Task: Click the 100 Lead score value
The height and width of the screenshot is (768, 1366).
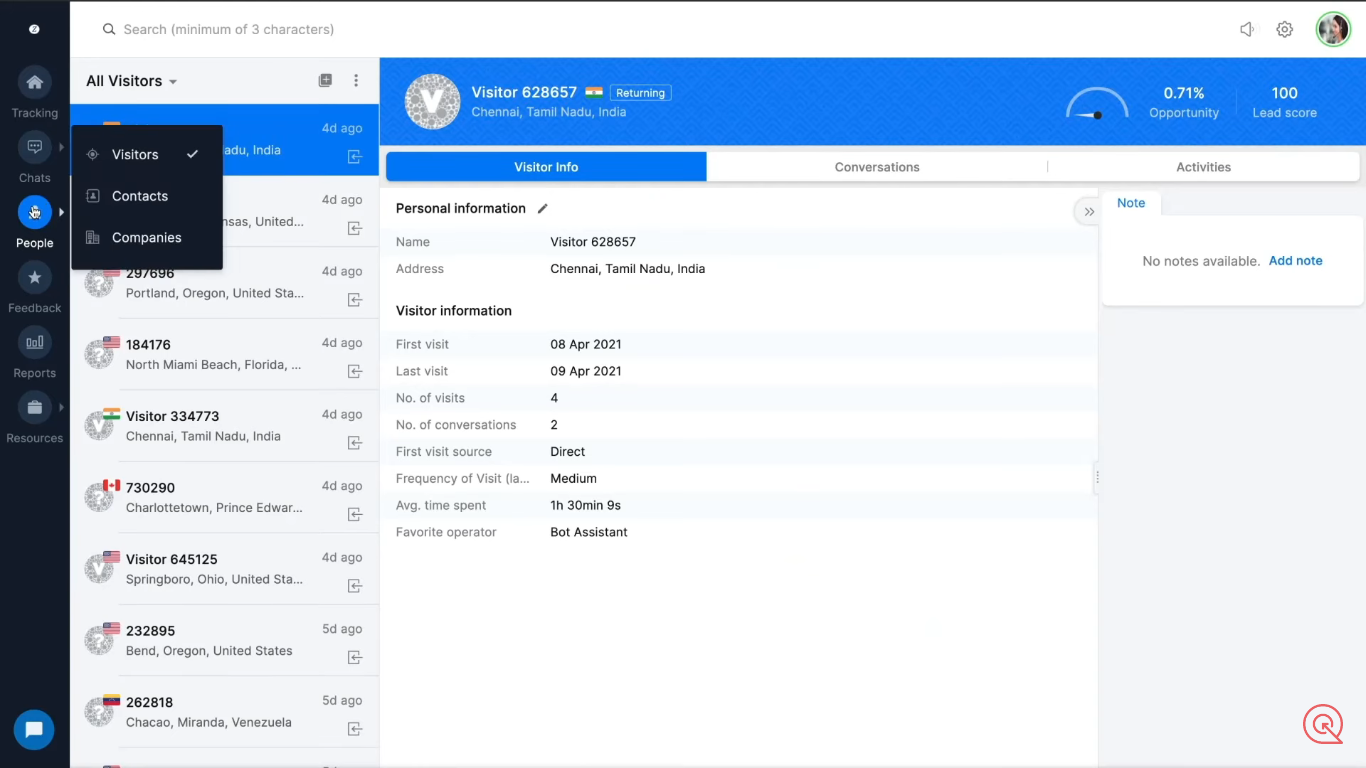Action: coord(1284,93)
